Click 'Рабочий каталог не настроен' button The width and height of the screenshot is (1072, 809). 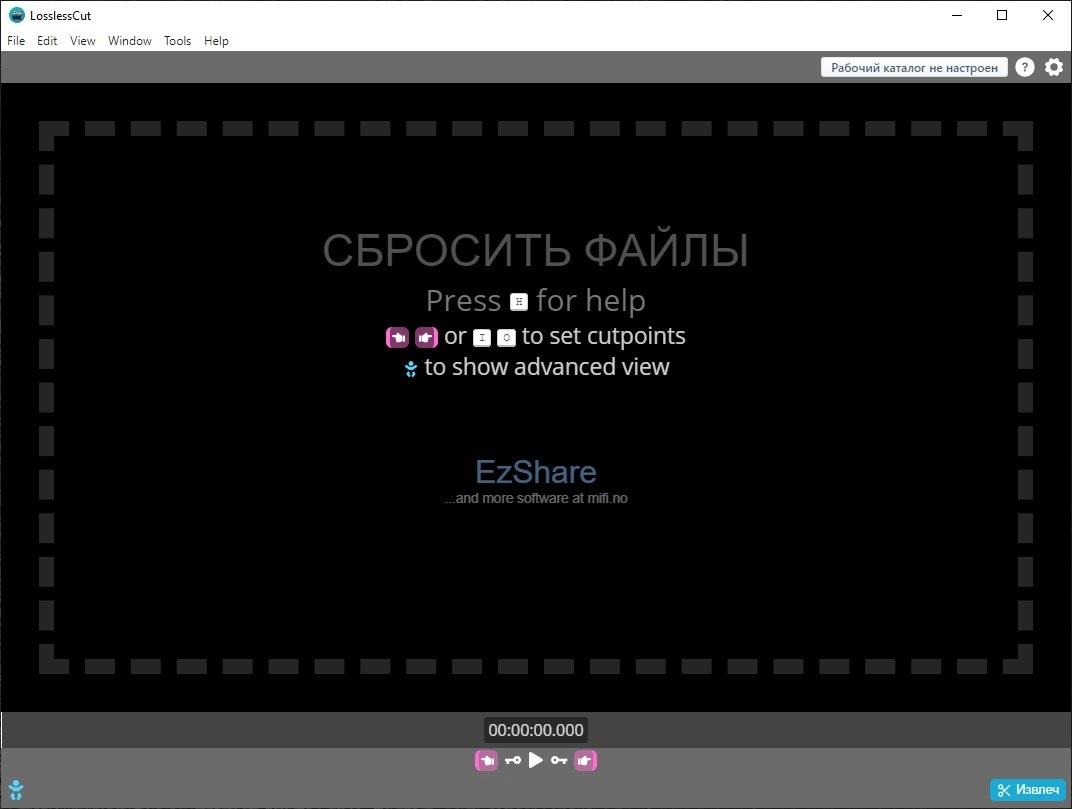point(914,67)
